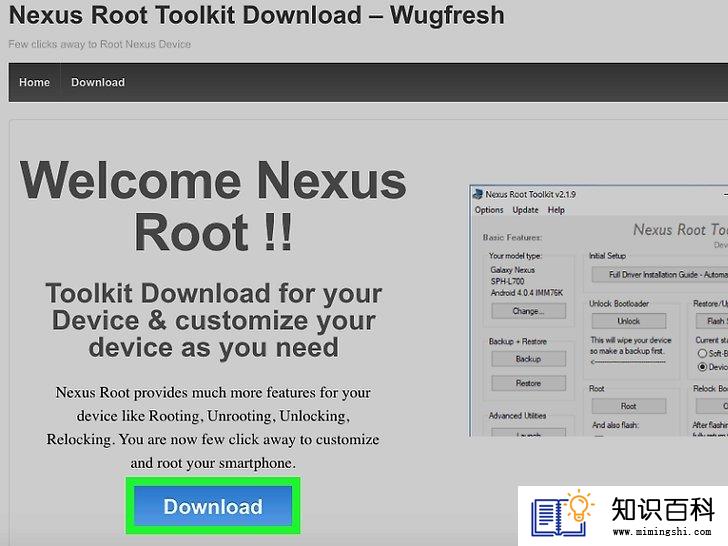Viewport: 728px width, 546px height.
Task: Click the Nexus Root Toolkit screenshot image
Action: point(598,310)
